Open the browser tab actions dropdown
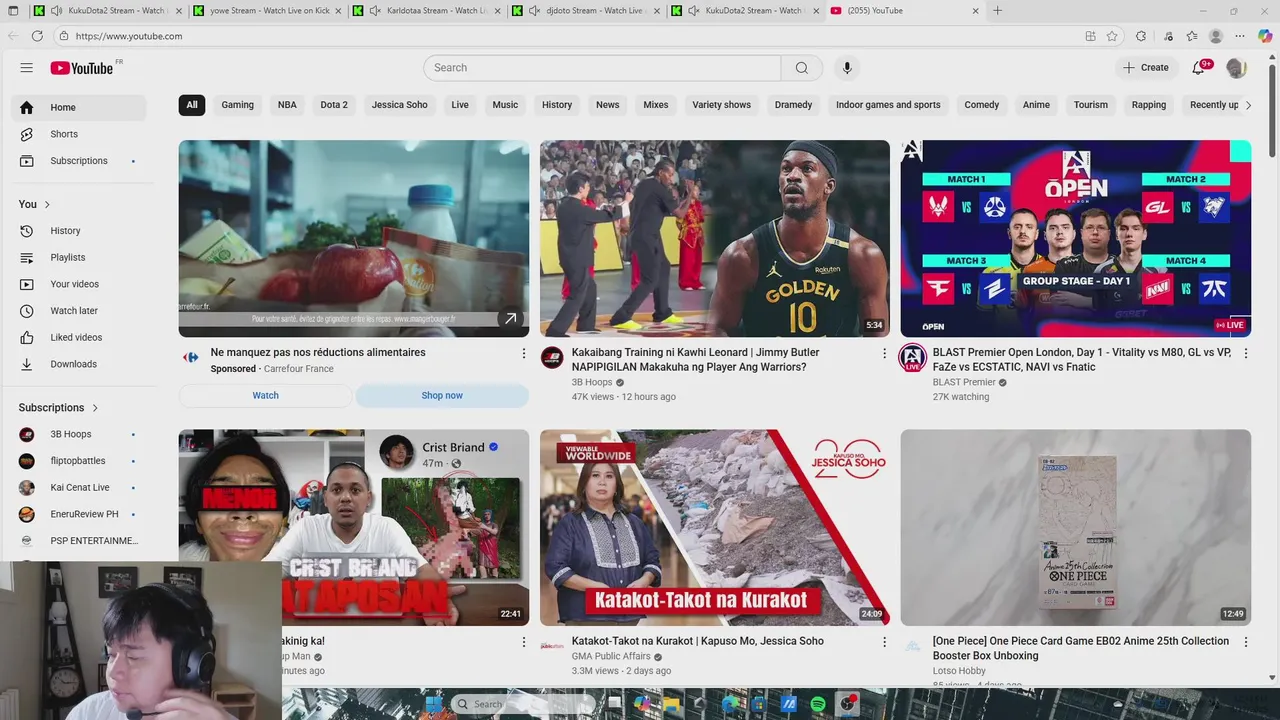This screenshot has height=720, width=1280. [x=11, y=11]
